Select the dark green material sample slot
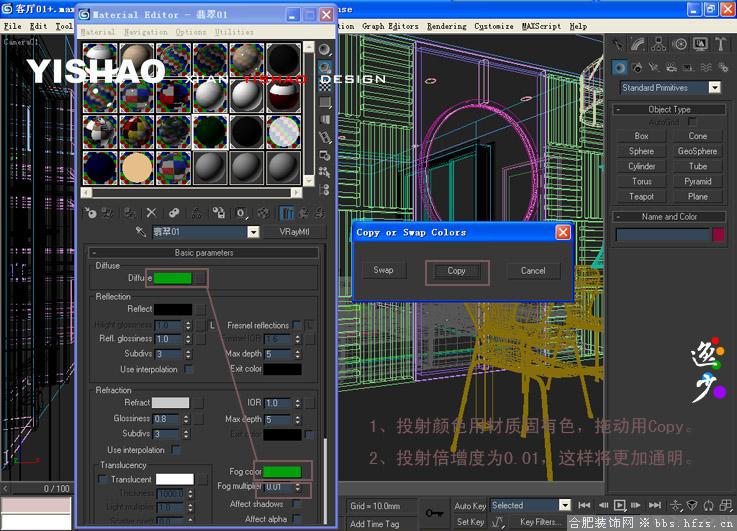Viewport: 737px width, 531px height. 210,132
